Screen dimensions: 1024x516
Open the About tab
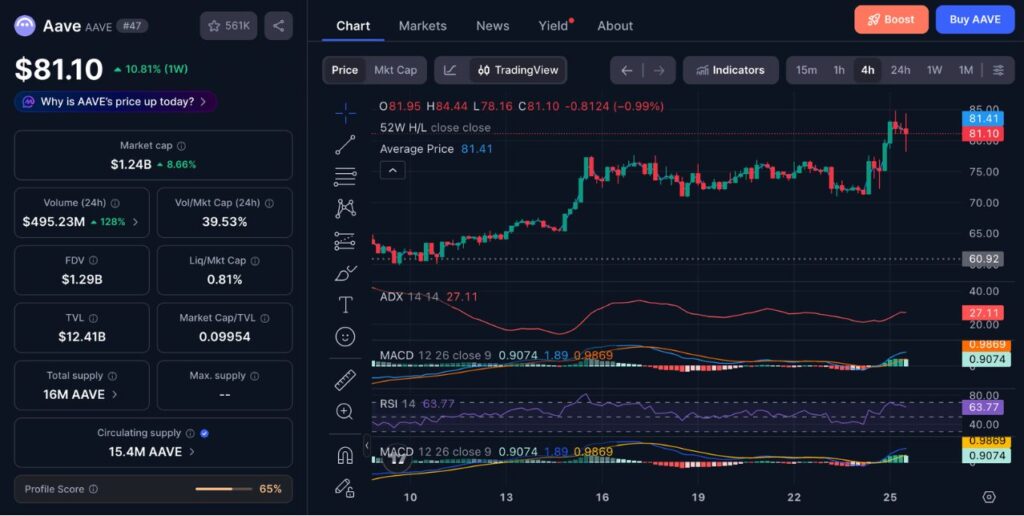pos(615,26)
